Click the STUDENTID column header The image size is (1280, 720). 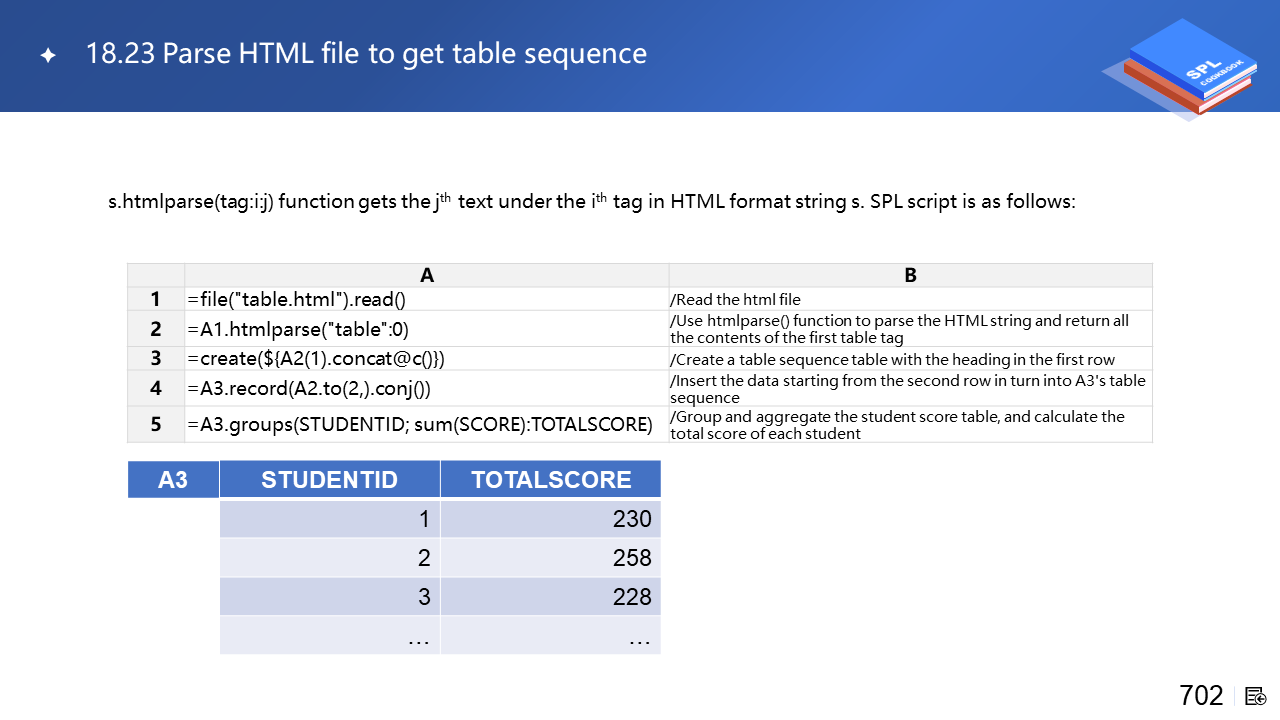329,480
